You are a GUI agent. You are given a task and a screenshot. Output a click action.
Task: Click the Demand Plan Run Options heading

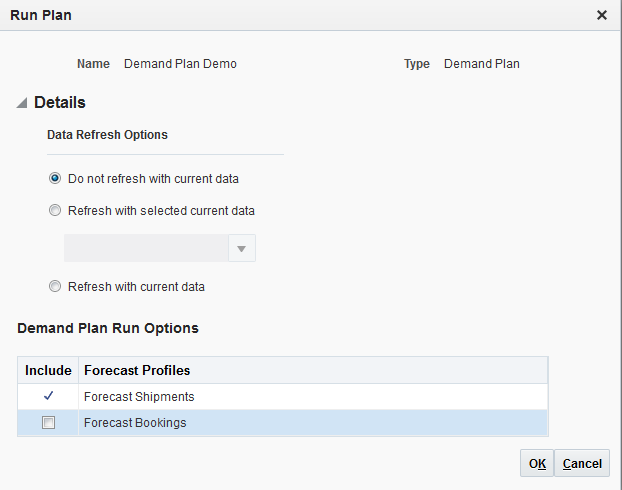coord(108,328)
